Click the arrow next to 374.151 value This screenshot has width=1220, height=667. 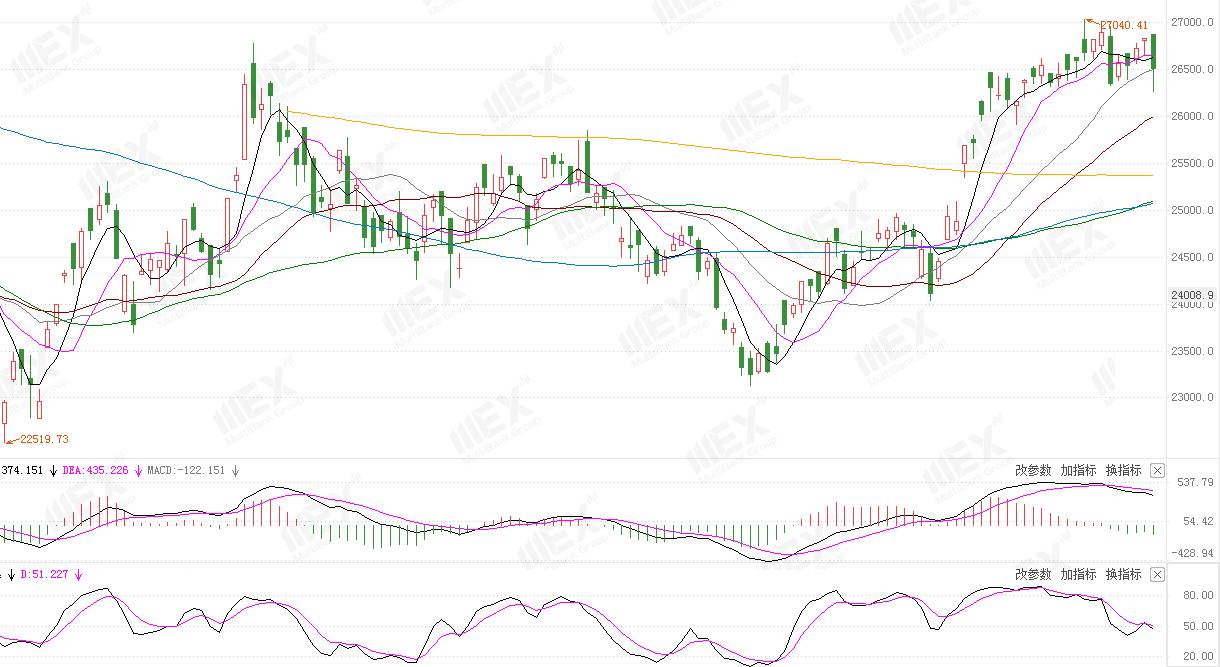53,470
